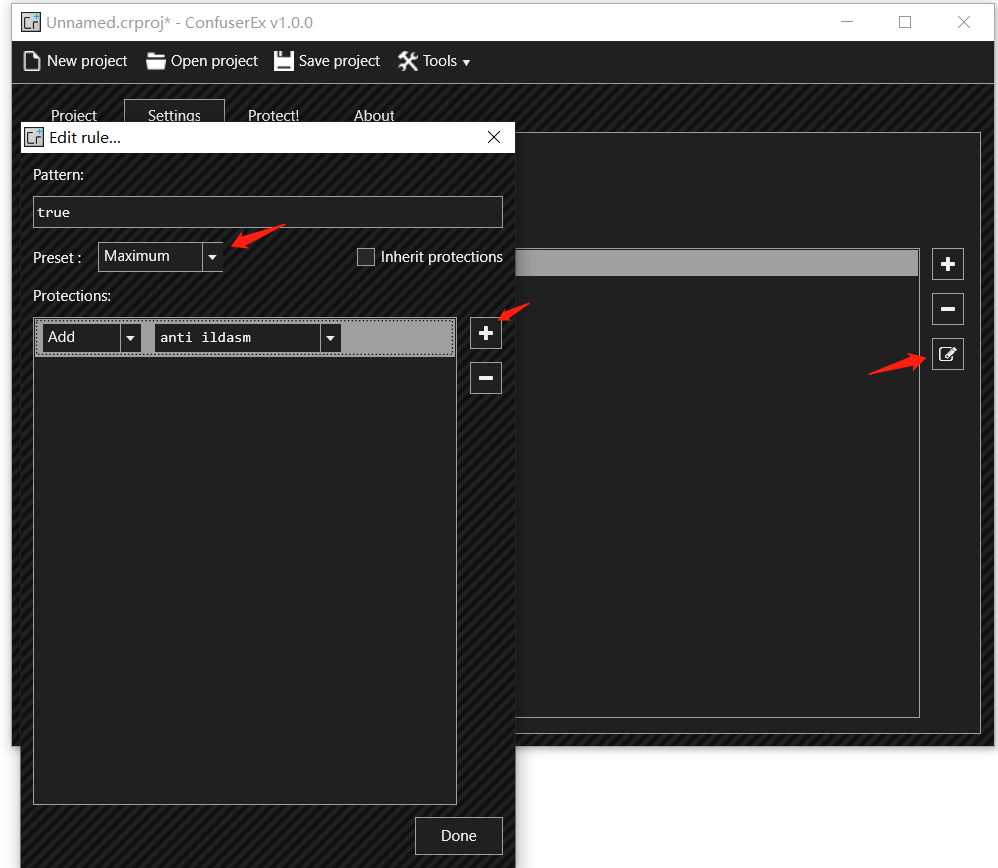Open the Add action dropdown in protections row

point(92,337)
